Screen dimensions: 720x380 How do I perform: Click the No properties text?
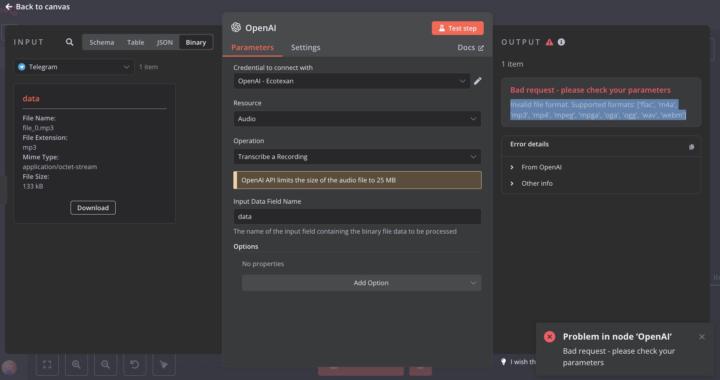[x=263, y=264]
